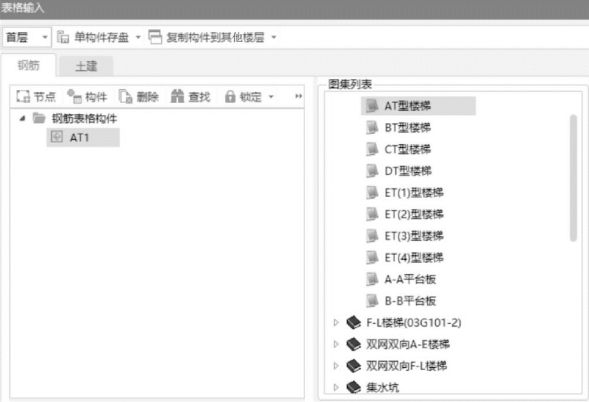The image size is (589, 402).
Task: Switch to the 土建 tab
Action: coord(86,66)
